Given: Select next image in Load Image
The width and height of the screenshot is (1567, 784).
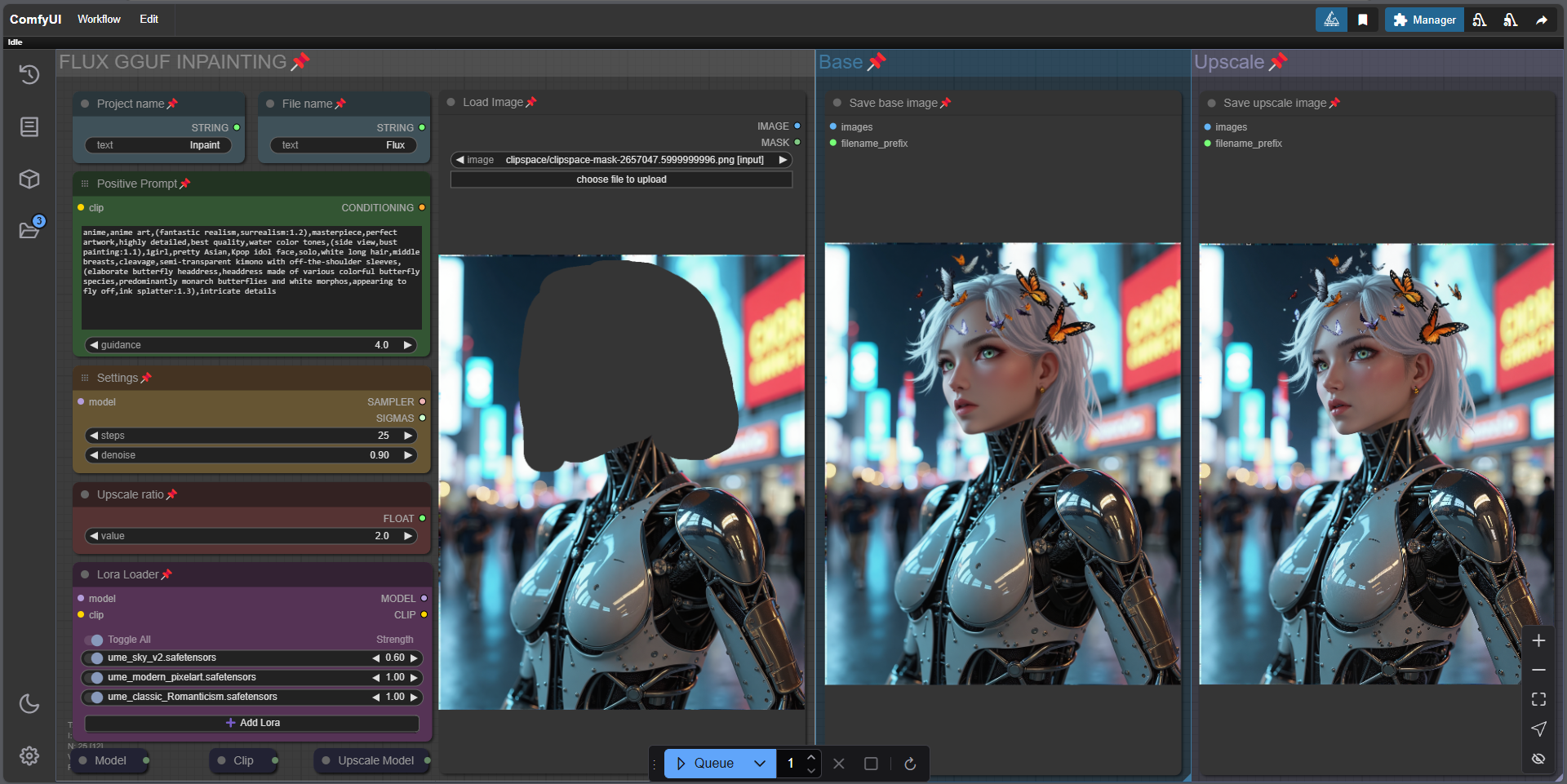Looking at the screenshot, I should point(783,160).
